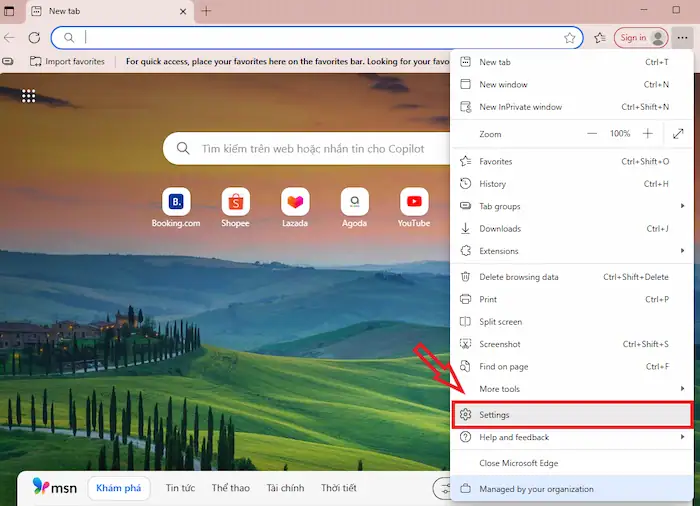Open Favorites from the menu
The width and height of the screenshot is (700, 506).
click(572, 162)
